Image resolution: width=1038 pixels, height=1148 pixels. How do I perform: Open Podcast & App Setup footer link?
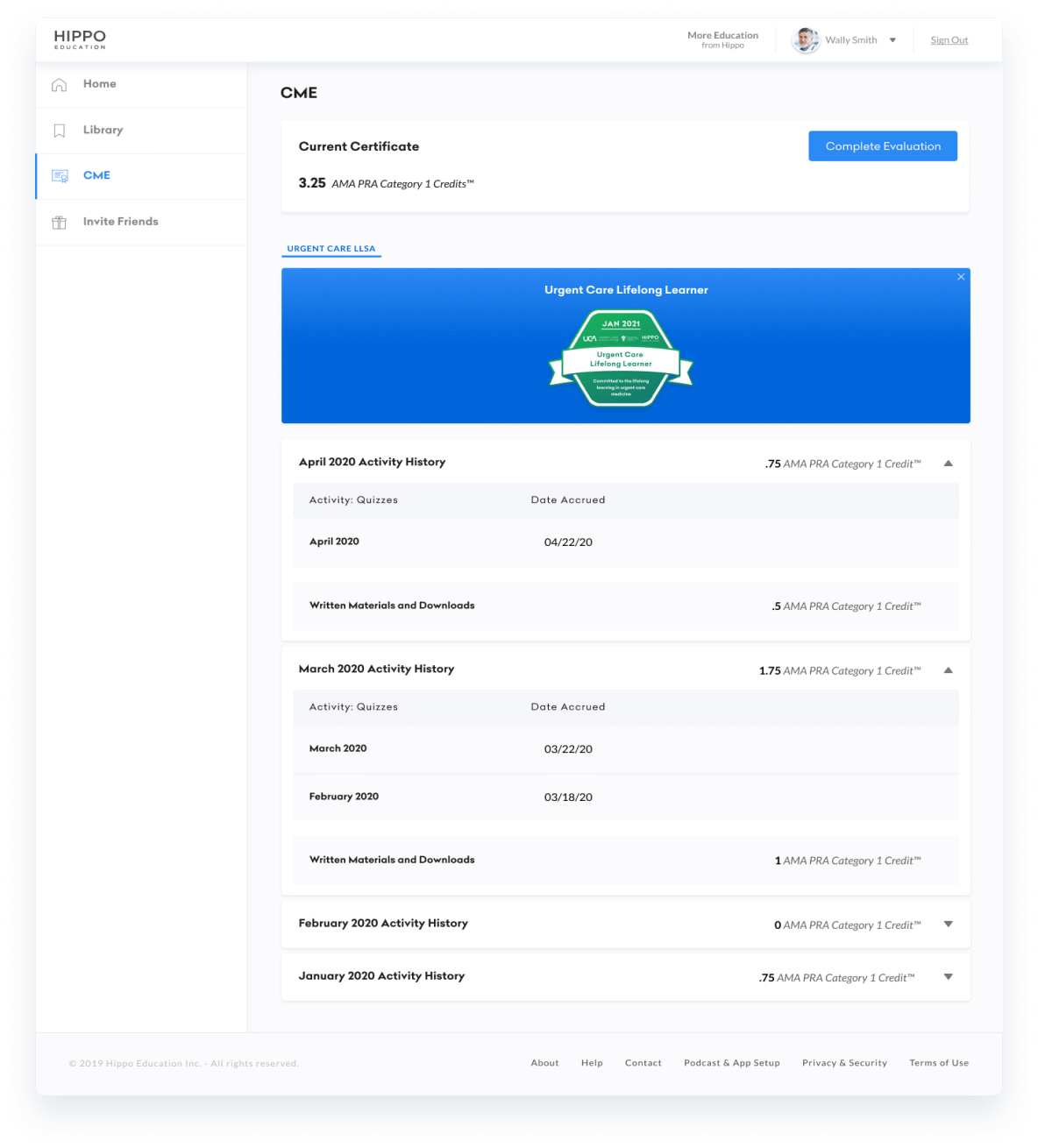point(731,1063)
